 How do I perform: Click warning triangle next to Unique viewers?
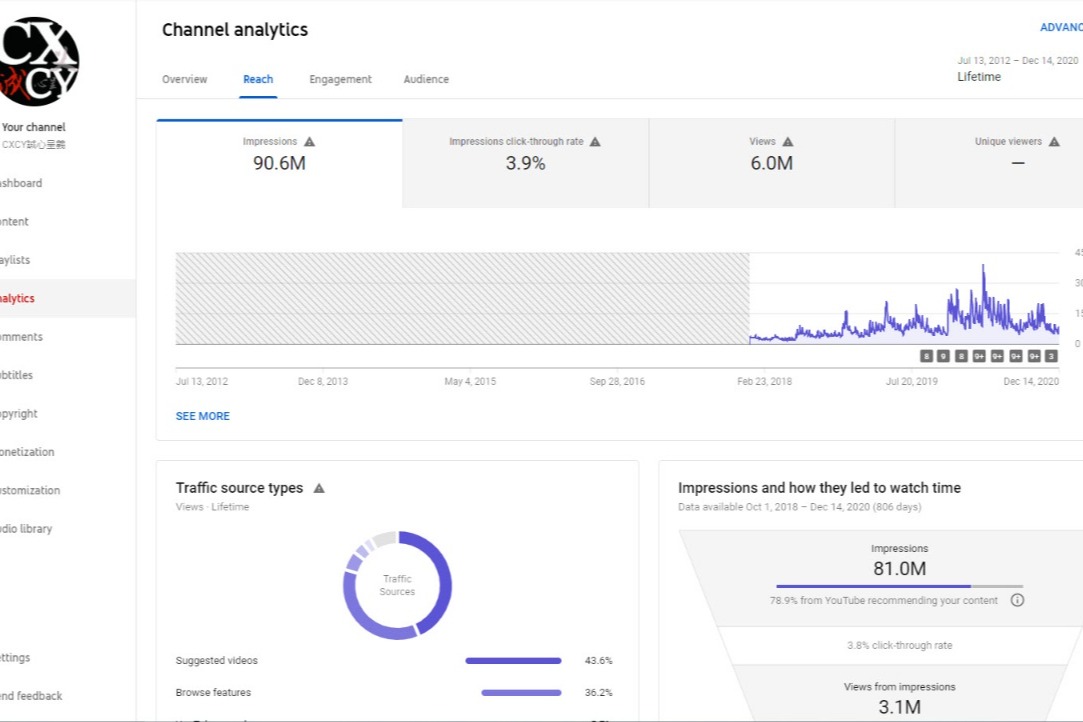tap(1054, 142)
